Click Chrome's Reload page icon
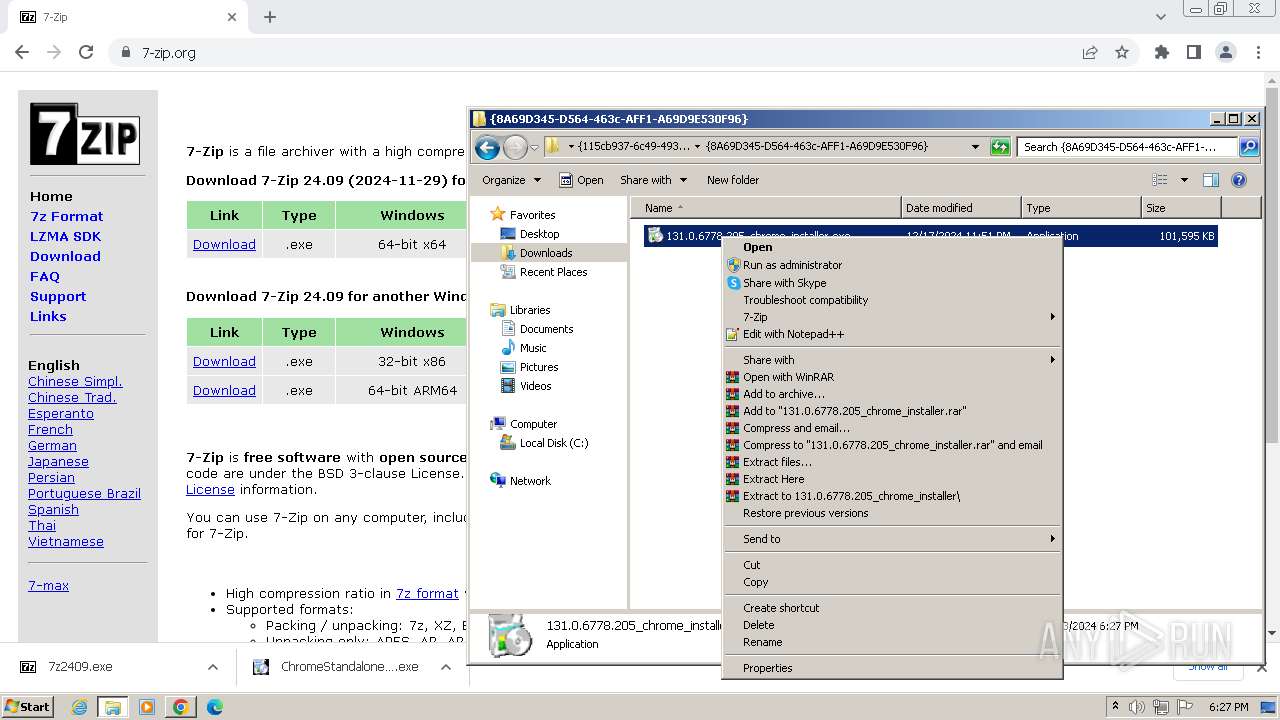 (86, 52)
